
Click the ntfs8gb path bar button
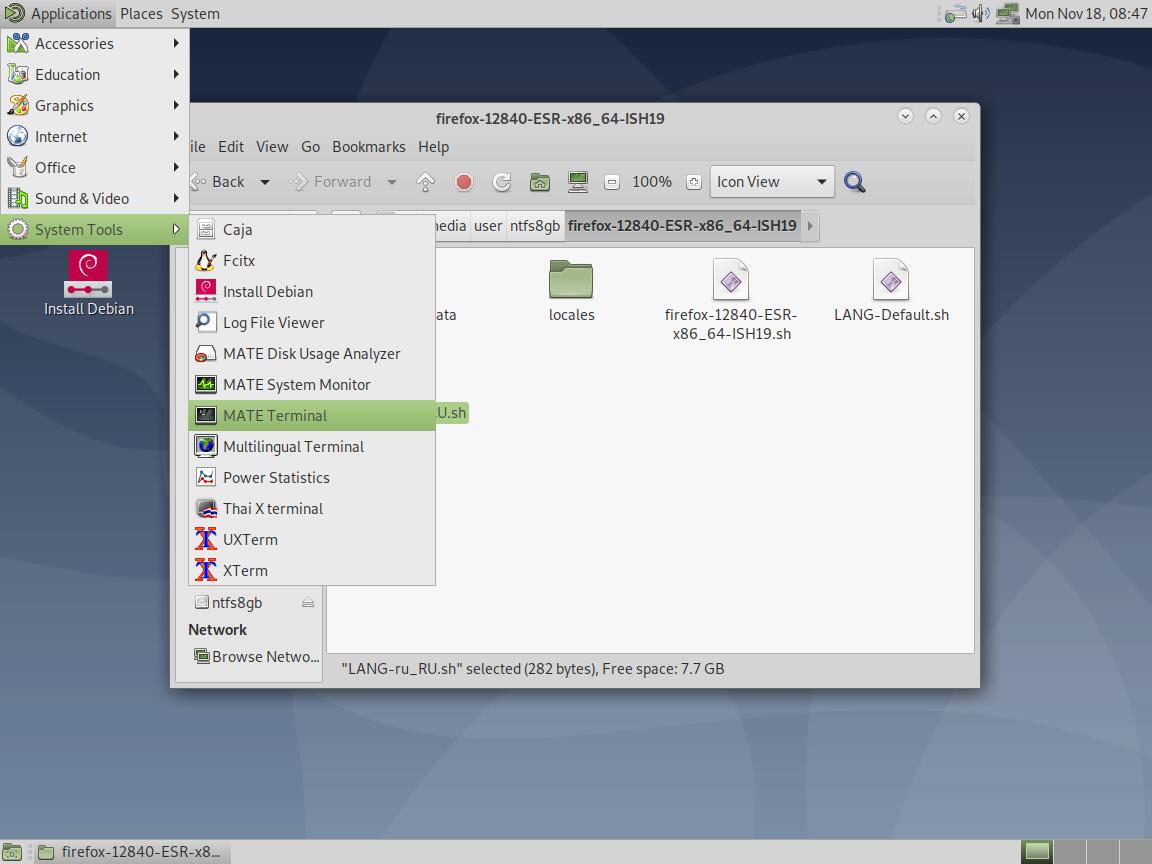coord(535,226)
